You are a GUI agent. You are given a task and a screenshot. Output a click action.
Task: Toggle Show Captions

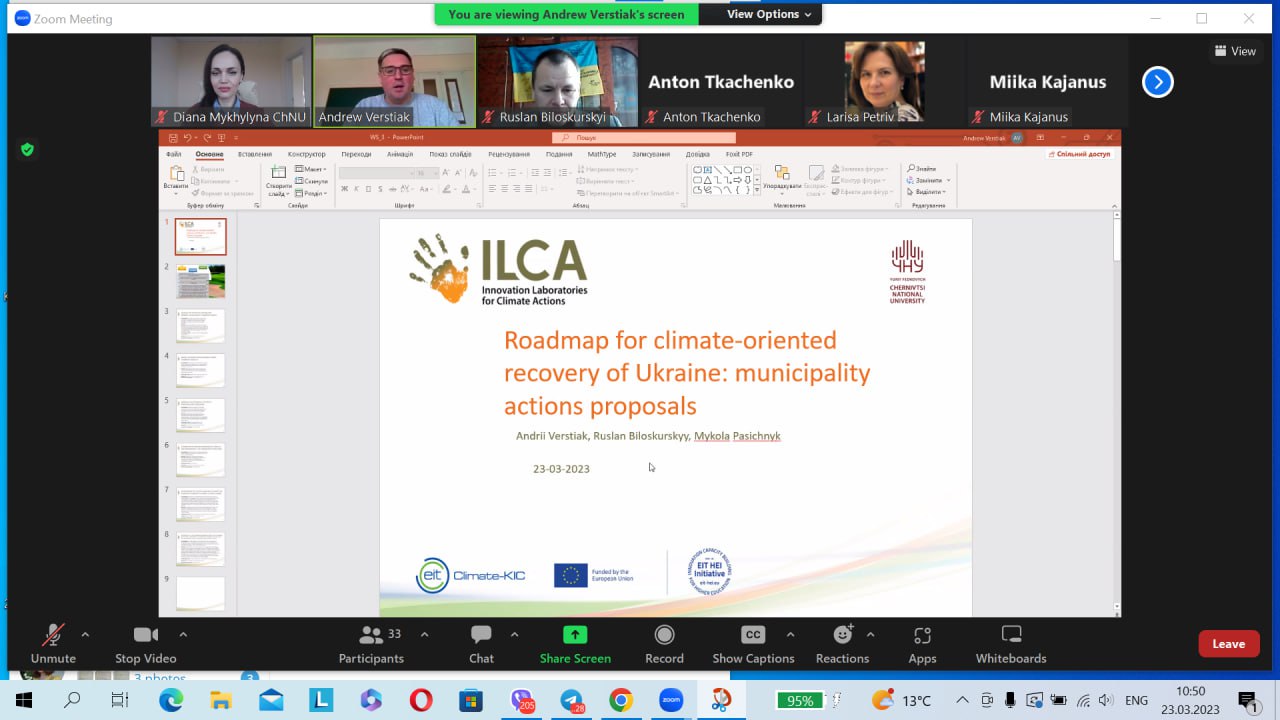click(753, 644)
